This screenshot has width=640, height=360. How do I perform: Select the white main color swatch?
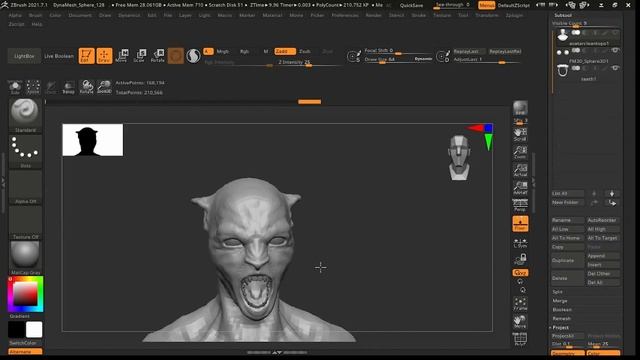pyautogui.click(x=34, y=330)
